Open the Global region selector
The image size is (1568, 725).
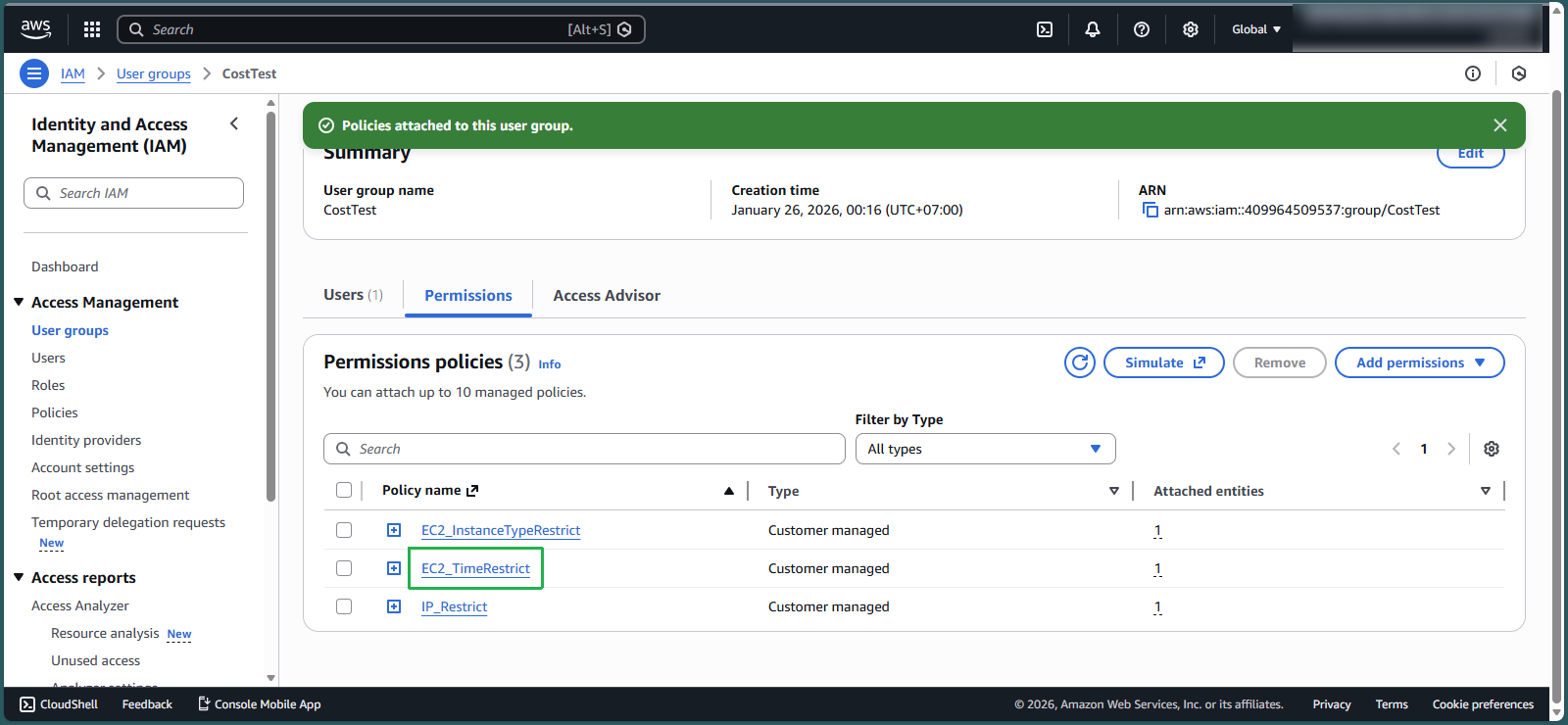click(x=1256, y=29)
